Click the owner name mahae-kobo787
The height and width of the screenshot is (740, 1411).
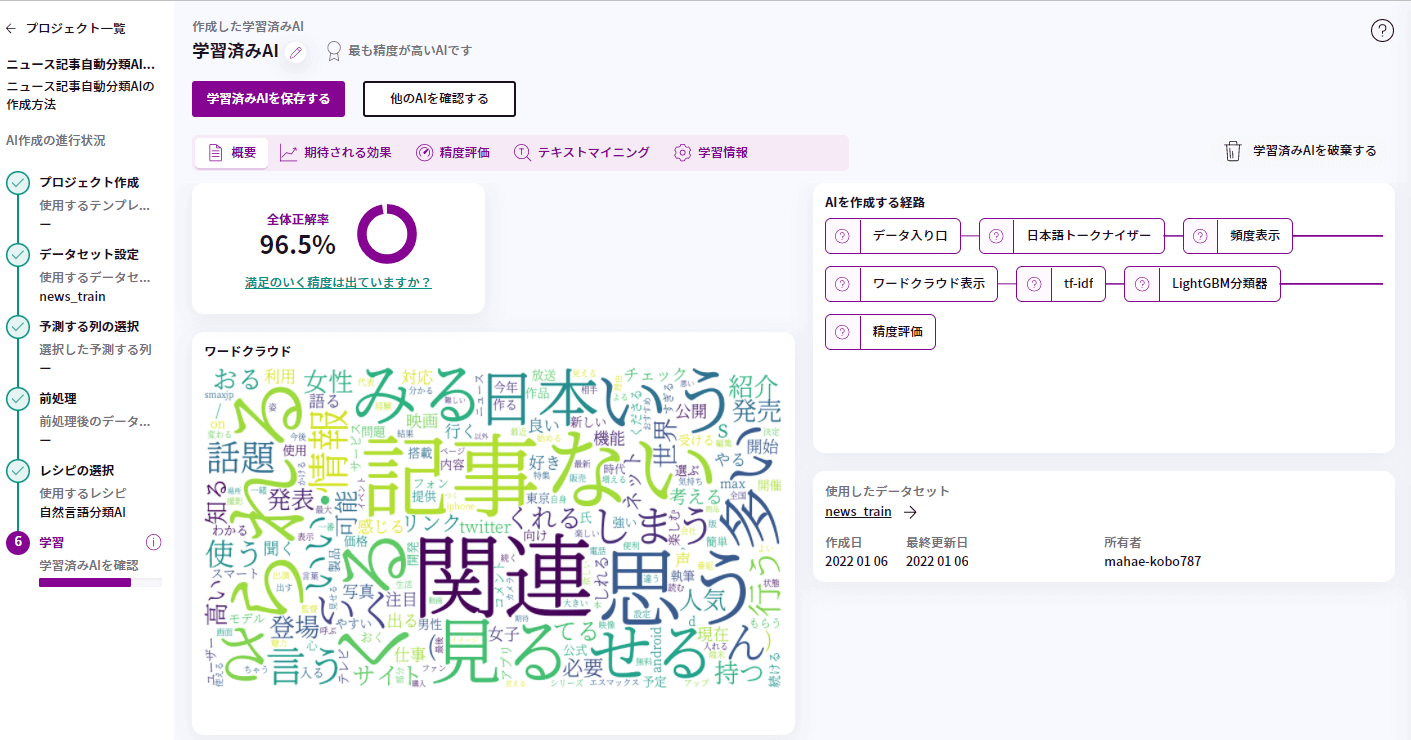[1152, 561]
